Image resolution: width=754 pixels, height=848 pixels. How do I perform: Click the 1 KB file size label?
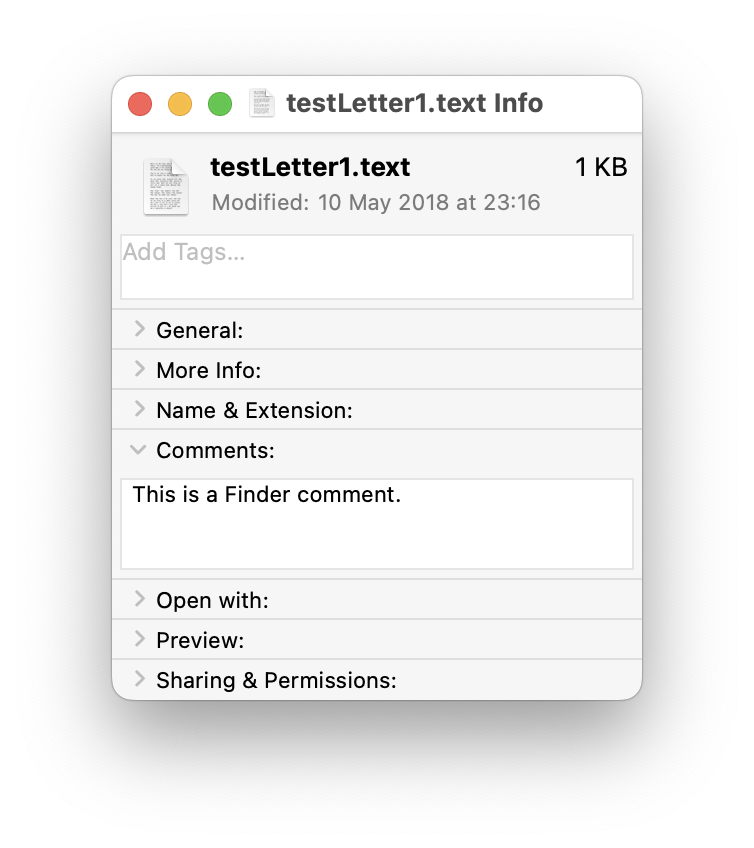coord(601,168)
